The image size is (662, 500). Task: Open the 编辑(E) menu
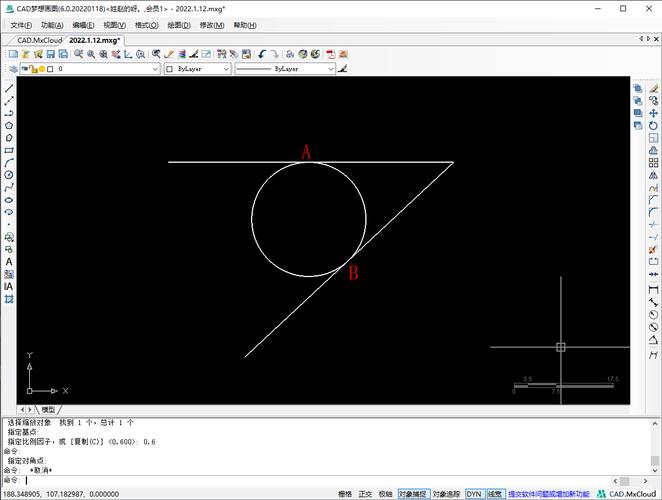[83, 25]
